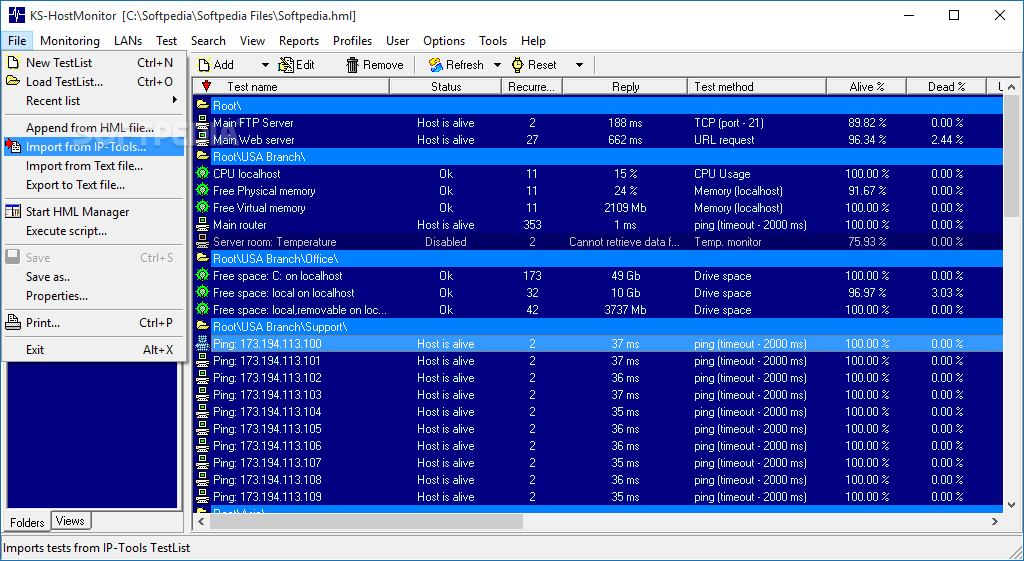This screenshot has height=561, width=1024.
Task: Sort by the Status column header
Action: (x=446, y=86)
